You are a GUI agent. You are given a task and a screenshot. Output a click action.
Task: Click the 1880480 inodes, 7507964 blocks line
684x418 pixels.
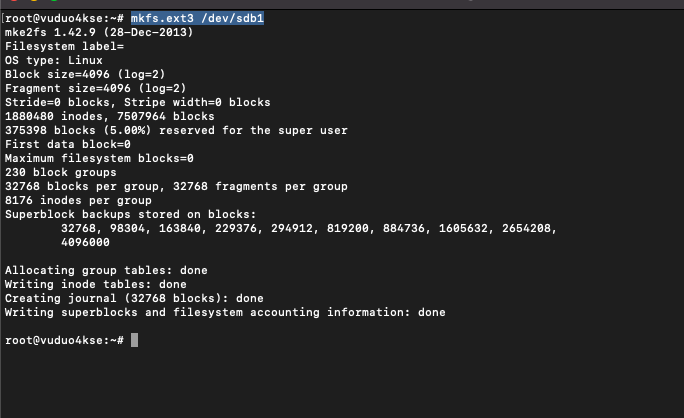109,116
